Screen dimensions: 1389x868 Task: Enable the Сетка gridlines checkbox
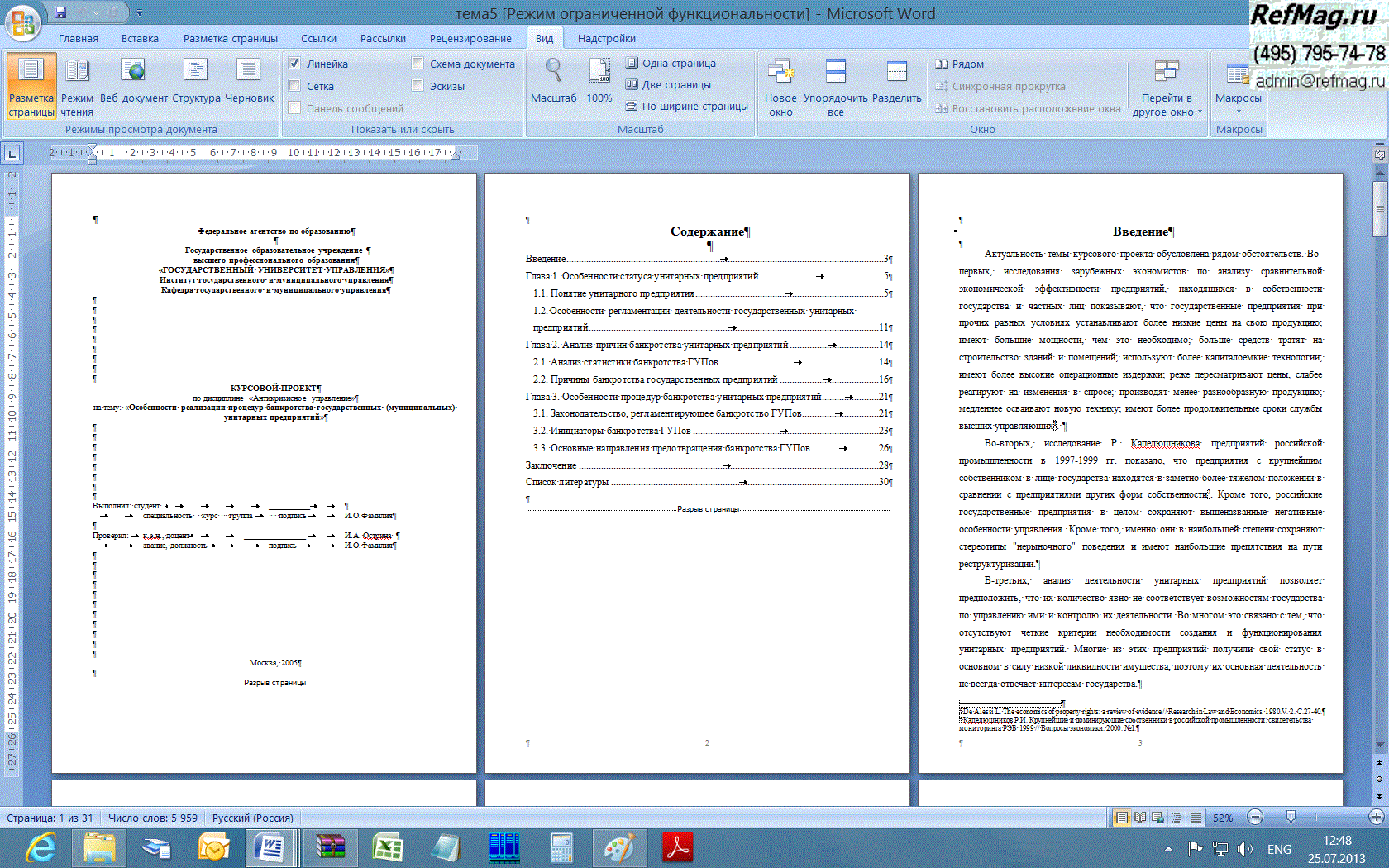pyautogui.click(x=295, y=86)
